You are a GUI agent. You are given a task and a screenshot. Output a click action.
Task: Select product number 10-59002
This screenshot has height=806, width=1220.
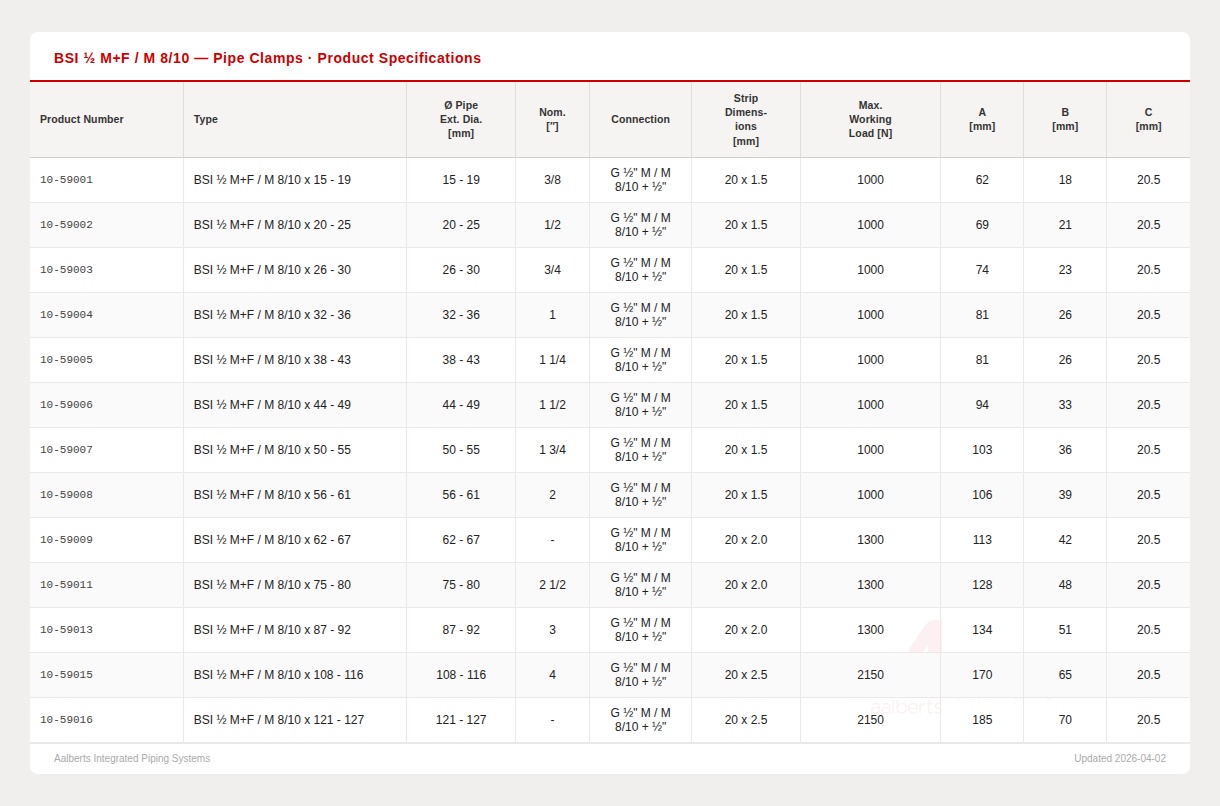(x=66, y=225)
